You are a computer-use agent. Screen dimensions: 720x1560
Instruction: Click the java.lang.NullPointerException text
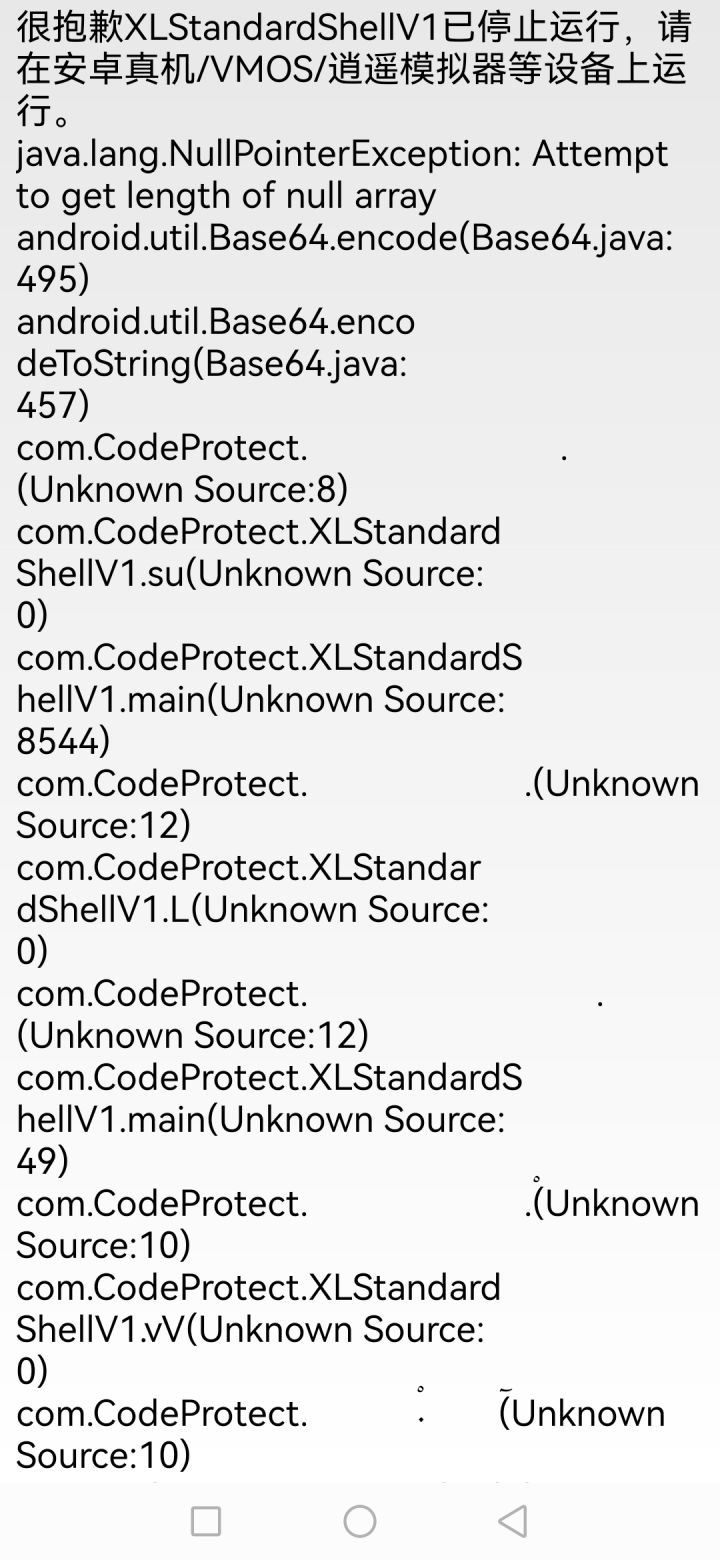coord(268,154)
